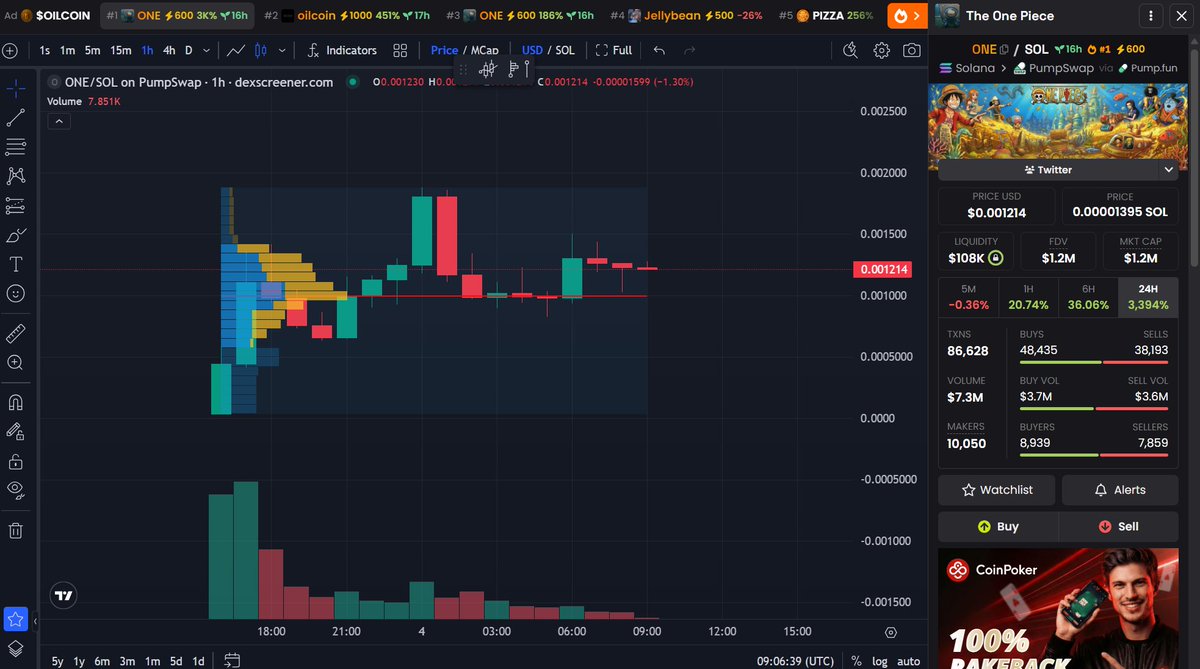Open the emoji icons tool
1200x669 pixels.
tap(16, 294)
